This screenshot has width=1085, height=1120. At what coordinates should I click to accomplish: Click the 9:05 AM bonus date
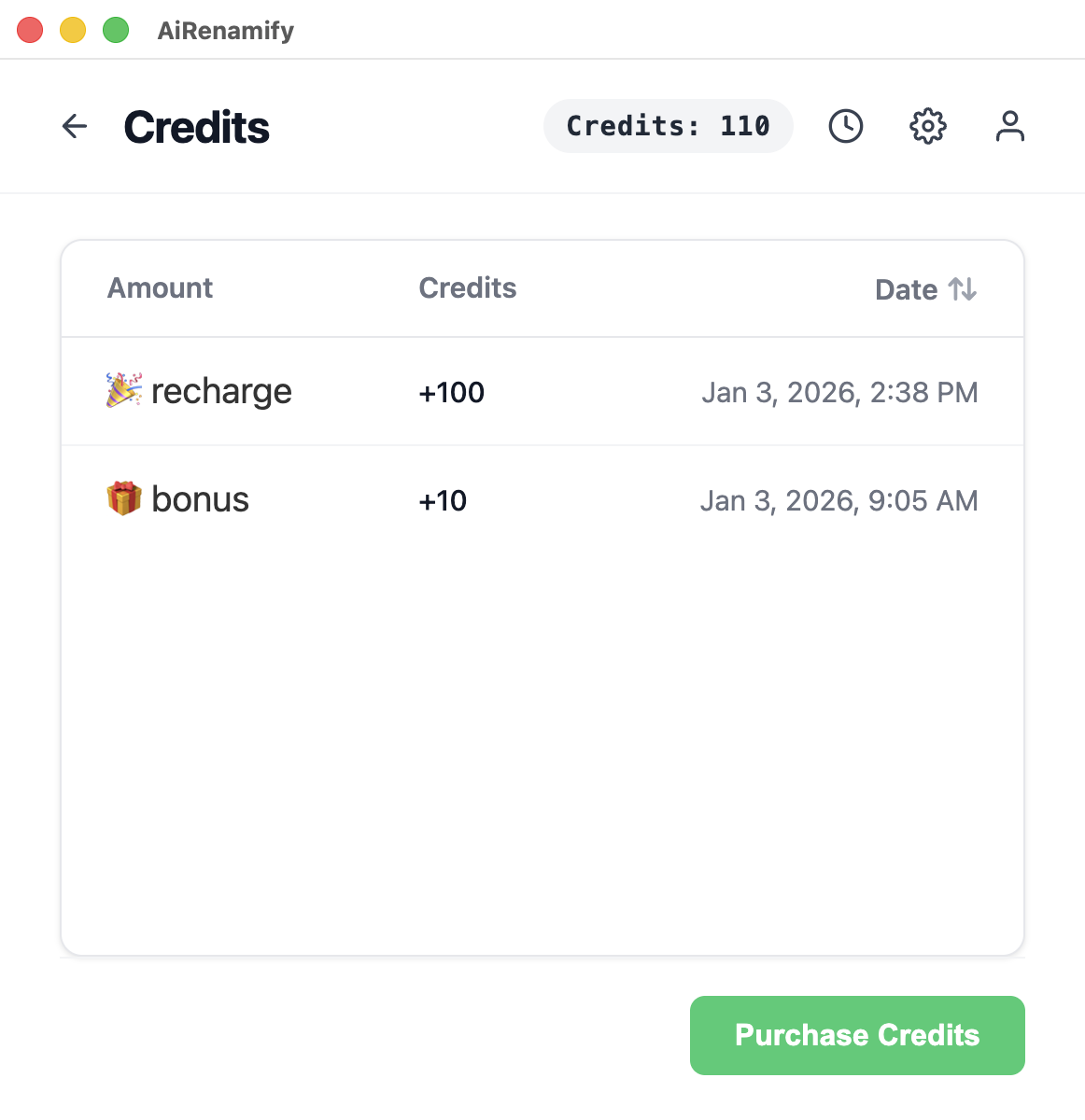click(x=838, y=501)
